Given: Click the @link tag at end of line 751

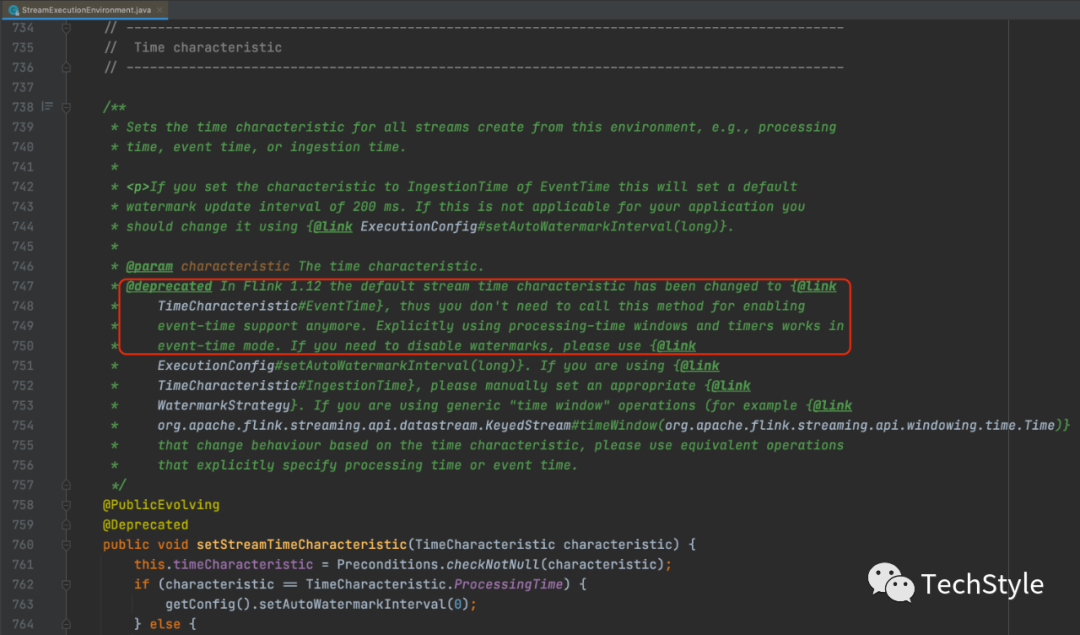Looking at the screenshot, I should [x=700, y=366].
